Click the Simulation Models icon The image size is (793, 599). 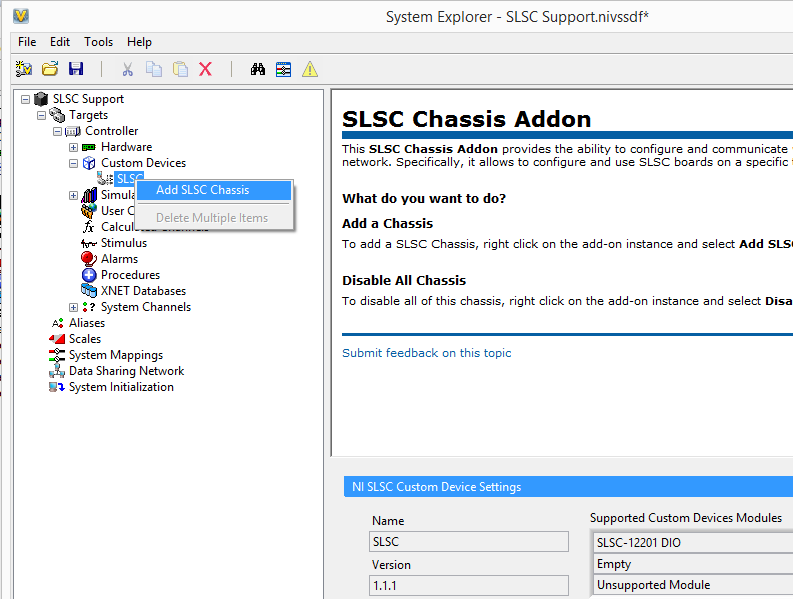coord(89,195)
